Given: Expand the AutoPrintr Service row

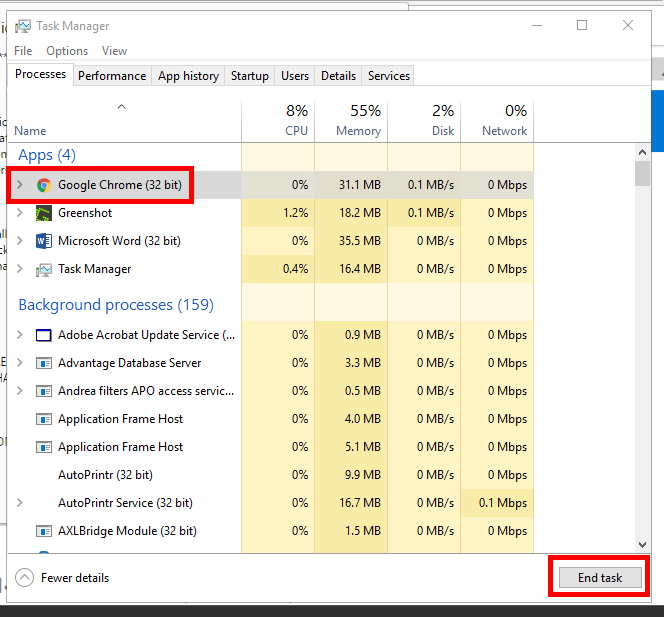Looking at the screenshot, I should (x=19, y=502).
